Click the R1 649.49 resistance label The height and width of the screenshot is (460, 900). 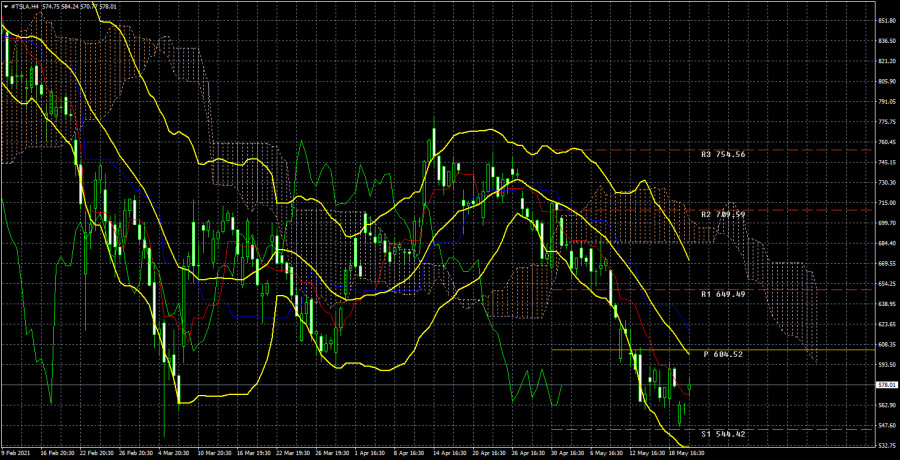(x=723, y=294)
